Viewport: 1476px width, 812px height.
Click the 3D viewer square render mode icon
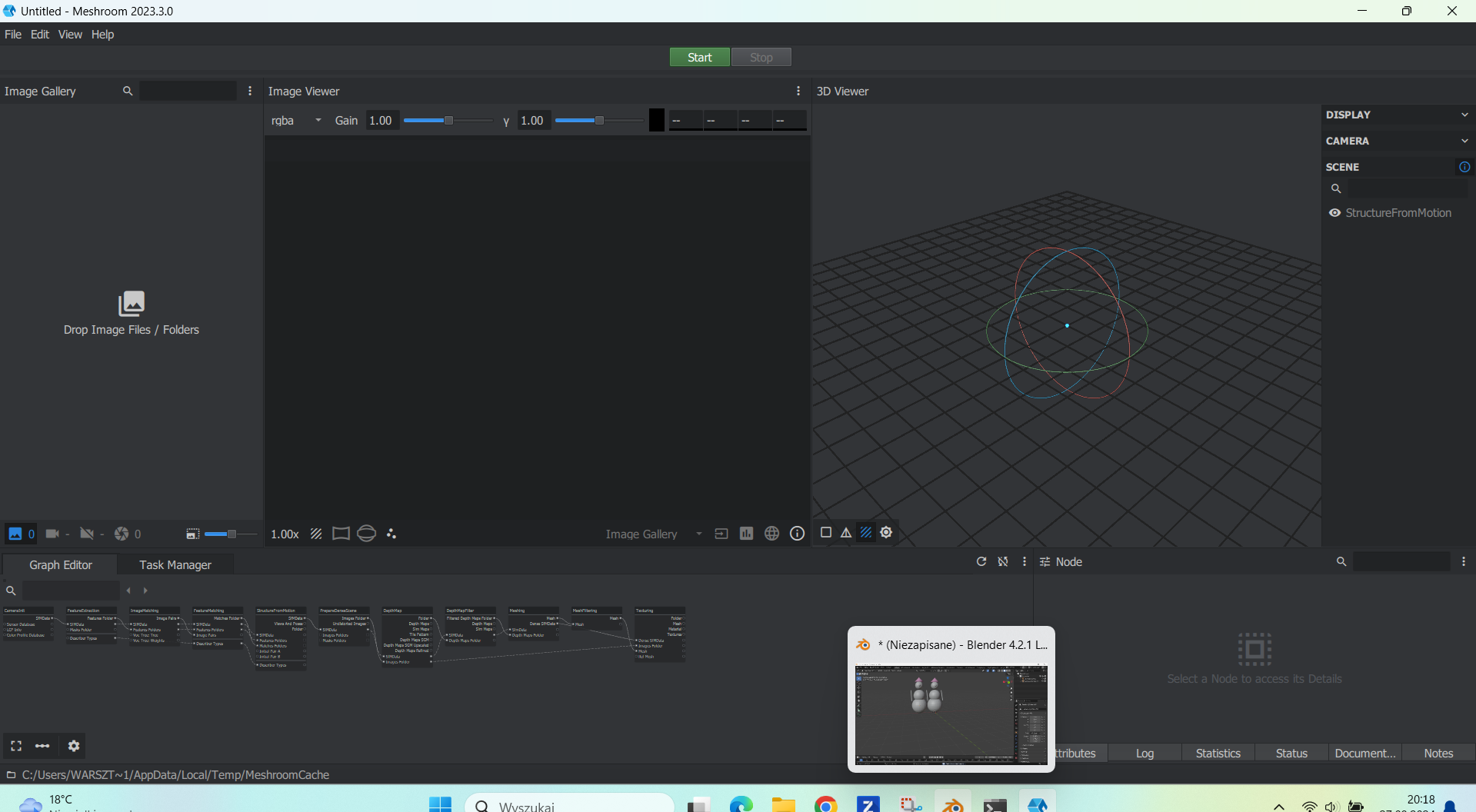click(x=826, y=532)
